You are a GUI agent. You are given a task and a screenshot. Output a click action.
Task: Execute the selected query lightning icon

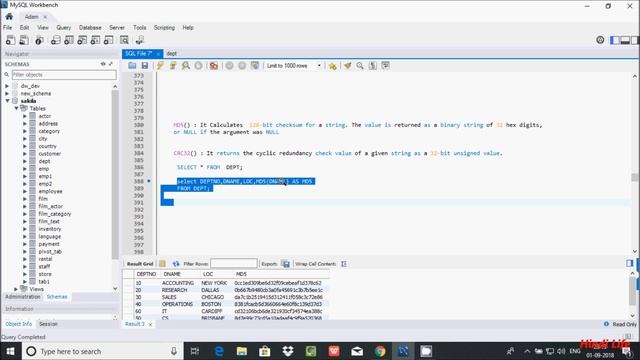tap(160, 66)
